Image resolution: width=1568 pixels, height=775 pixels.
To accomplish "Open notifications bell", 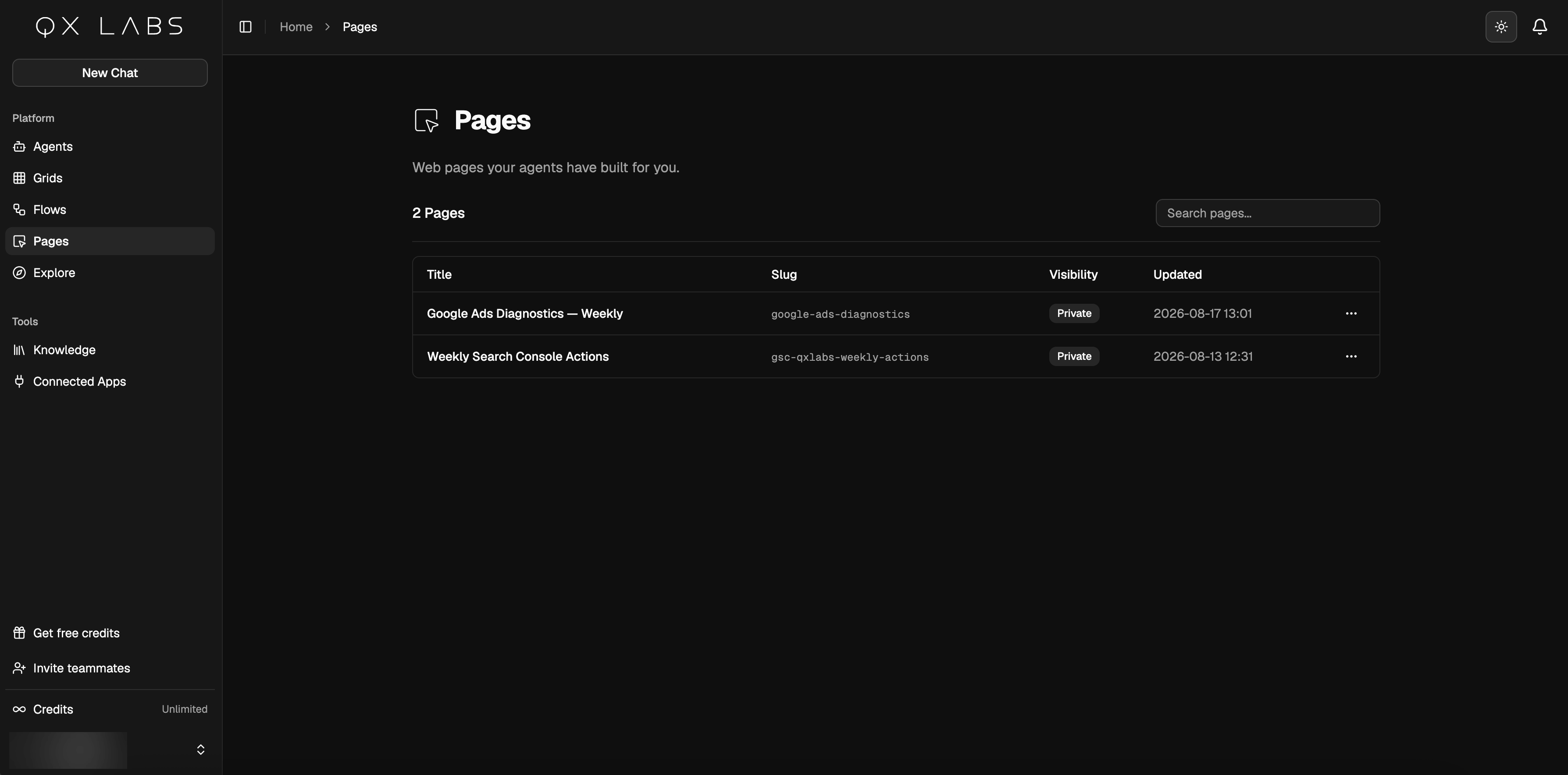I will tap(1540, 27).
